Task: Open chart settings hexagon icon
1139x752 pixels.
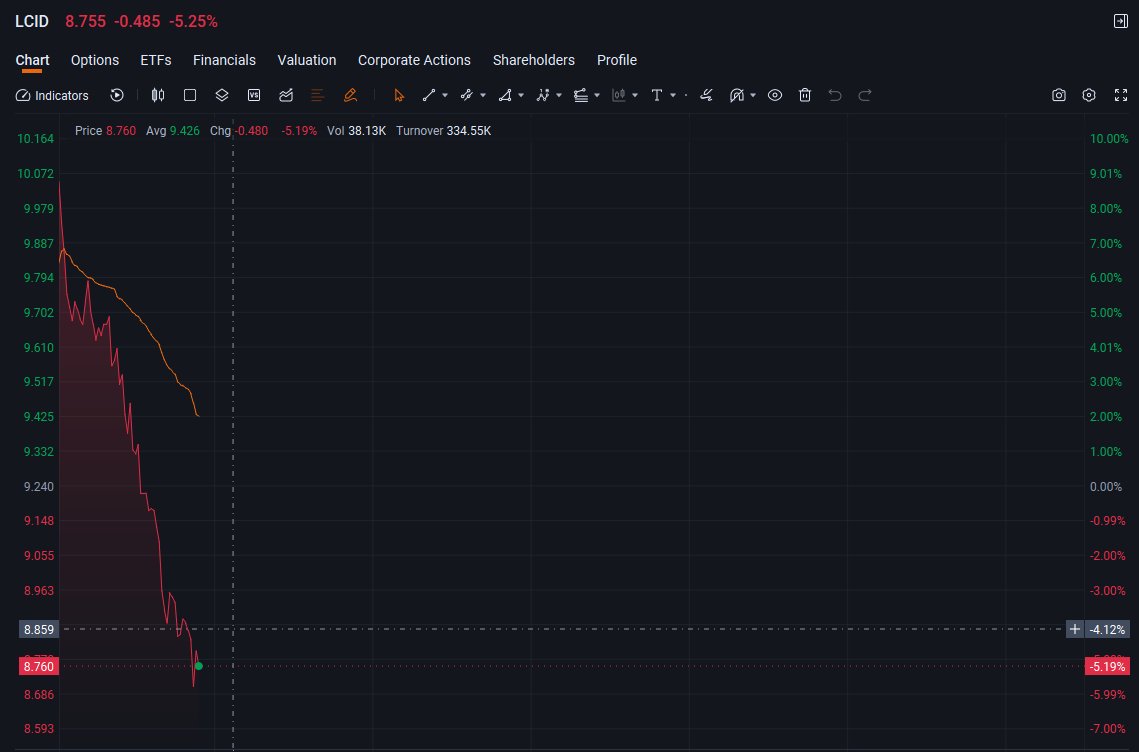Action: click(x=1089, y=95)
